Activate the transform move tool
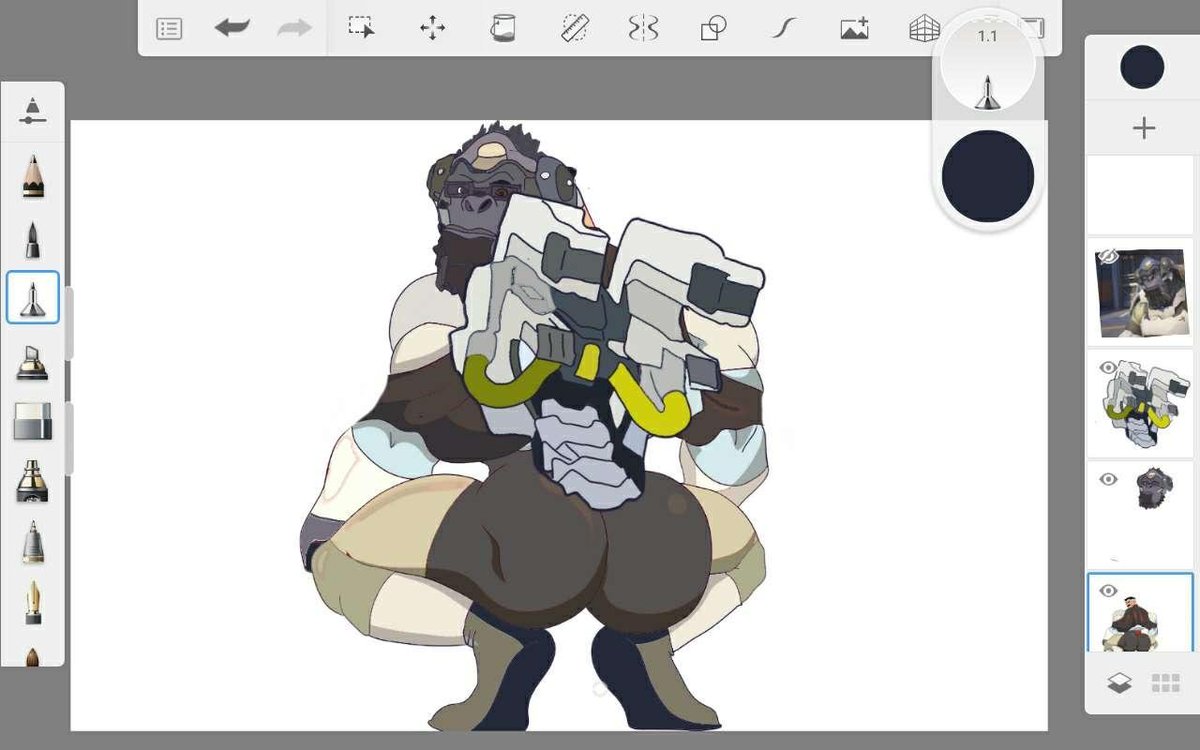1200x750 pixels. point(433,28)
